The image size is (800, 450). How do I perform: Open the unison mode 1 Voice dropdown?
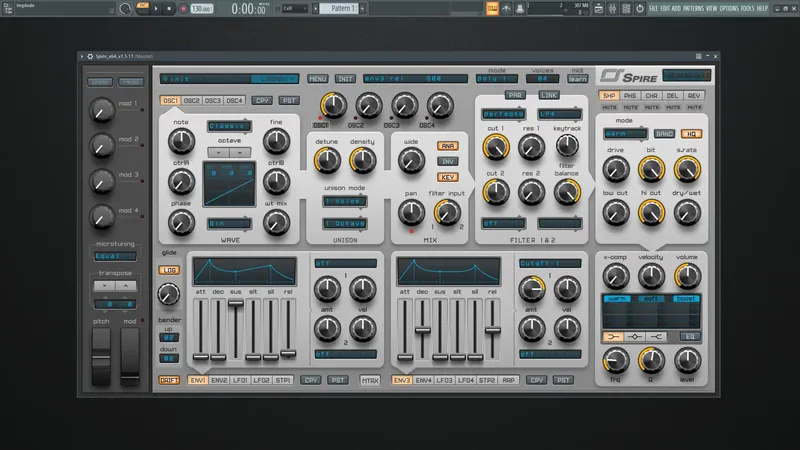tap(345, 202)
